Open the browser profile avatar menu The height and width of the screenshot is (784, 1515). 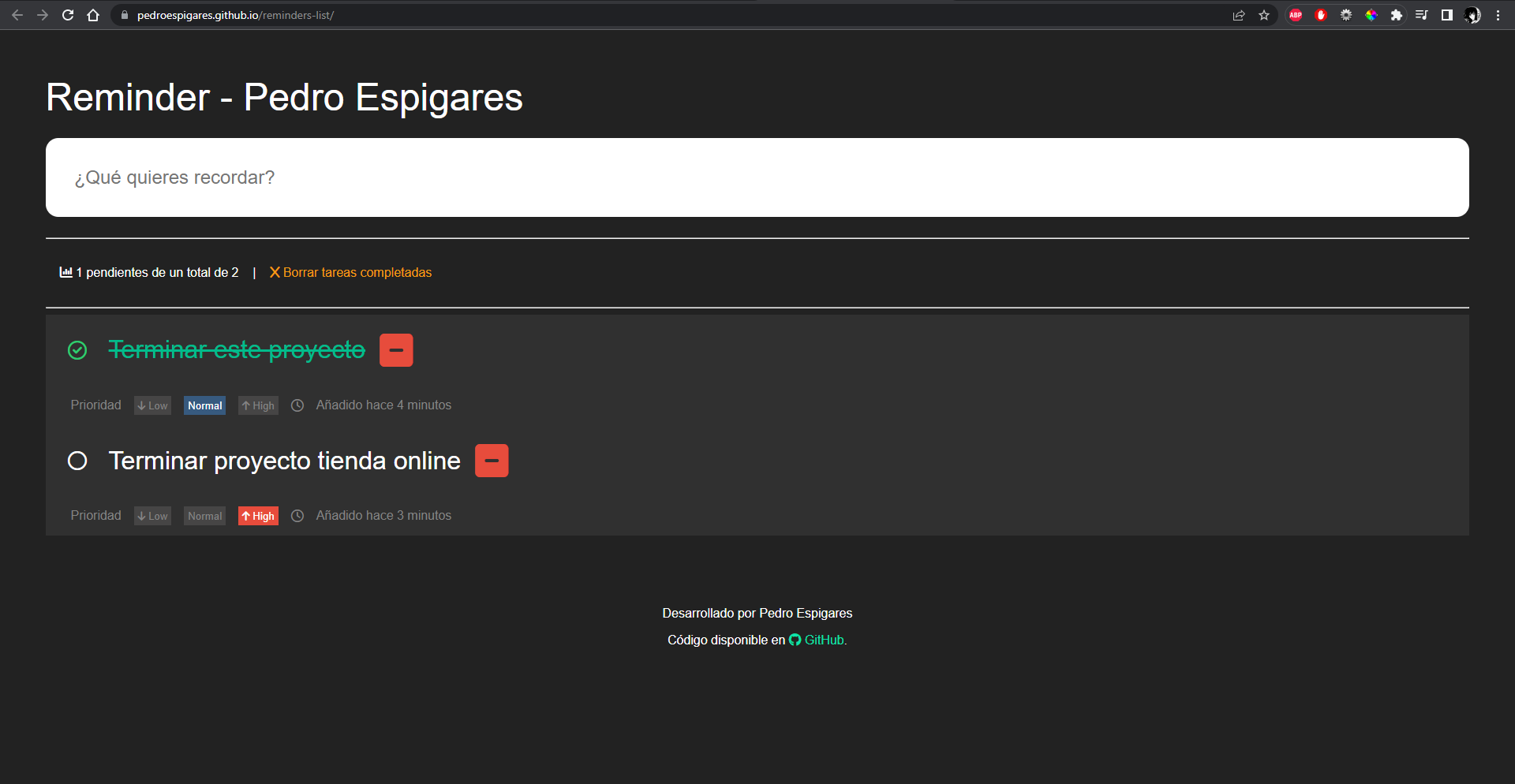click(1472, 15)
